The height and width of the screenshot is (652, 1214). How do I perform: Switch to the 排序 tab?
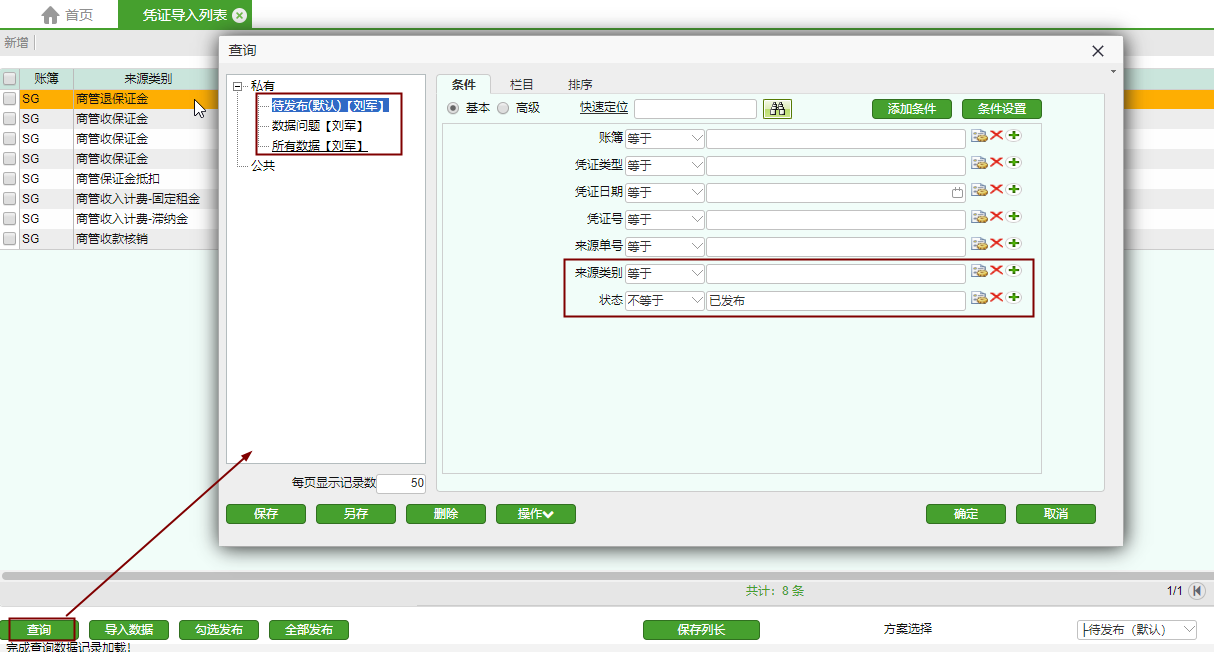[x=580, y=85]
